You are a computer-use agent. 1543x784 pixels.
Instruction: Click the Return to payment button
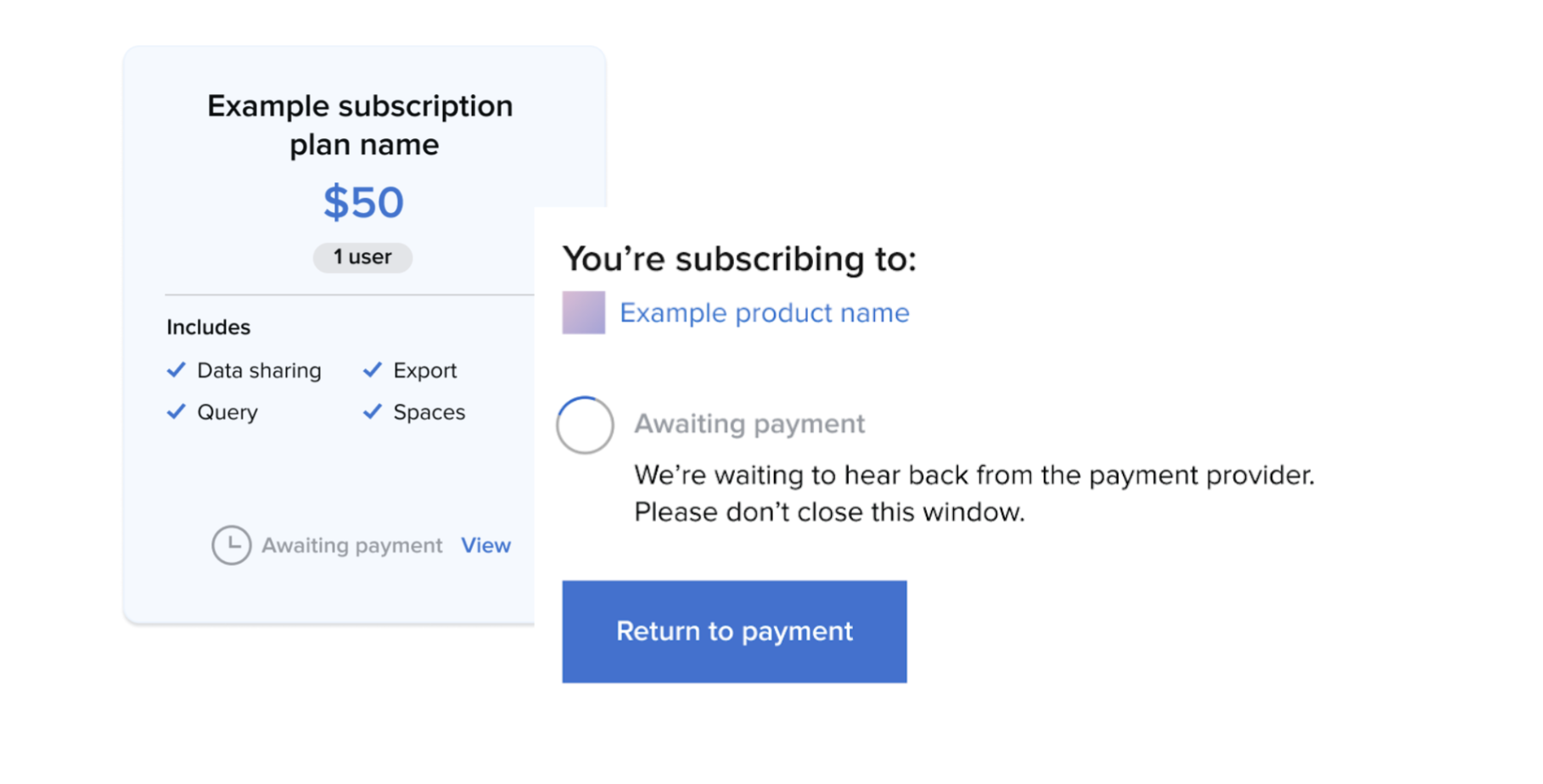[x=734, y=631]
